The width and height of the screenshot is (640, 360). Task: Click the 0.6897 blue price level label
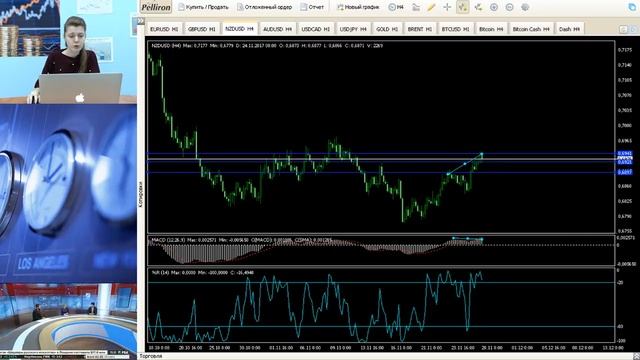[x=624, y=172]
